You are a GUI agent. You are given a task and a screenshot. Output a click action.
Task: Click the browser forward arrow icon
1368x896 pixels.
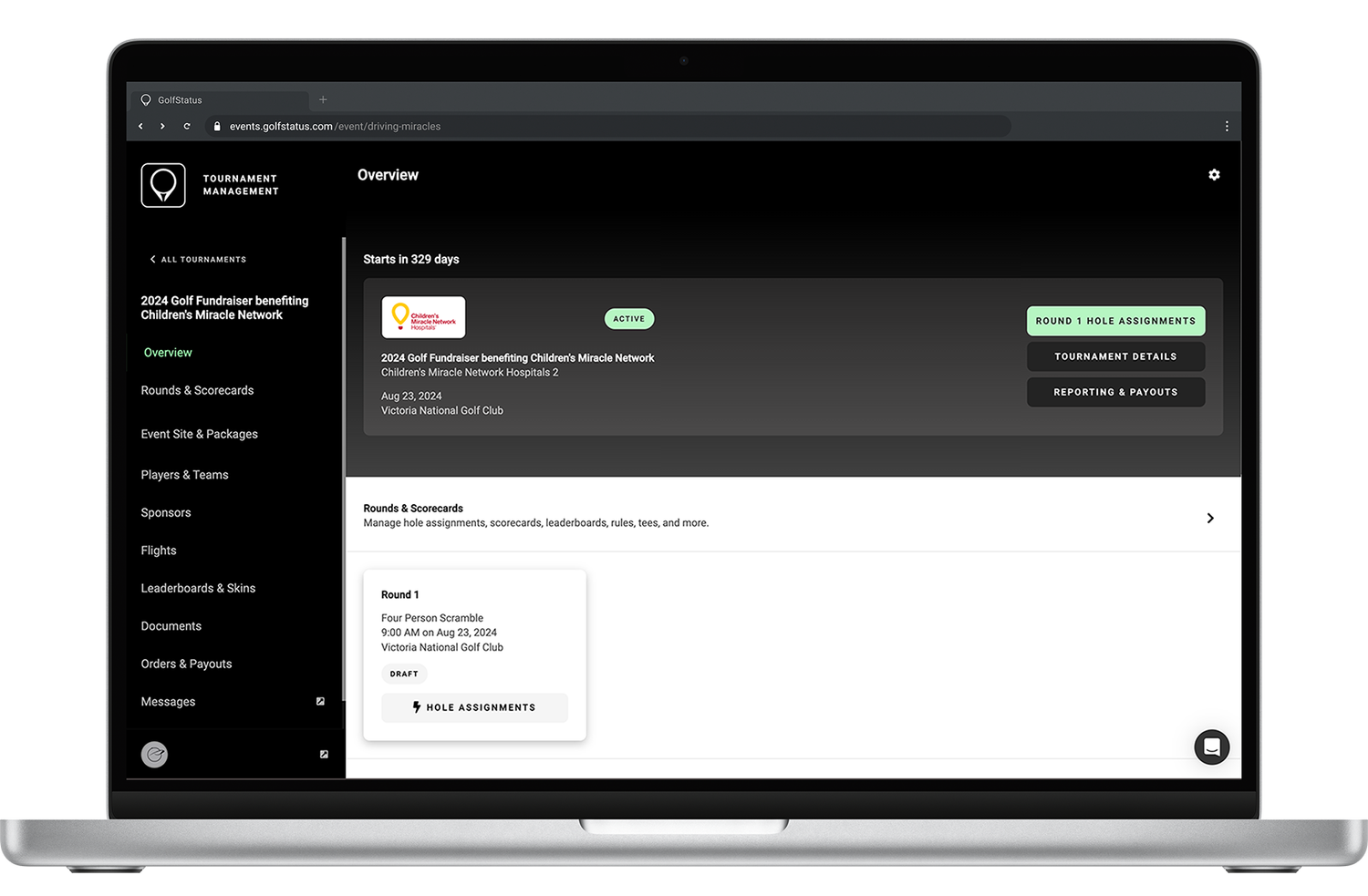pos(163,126)
